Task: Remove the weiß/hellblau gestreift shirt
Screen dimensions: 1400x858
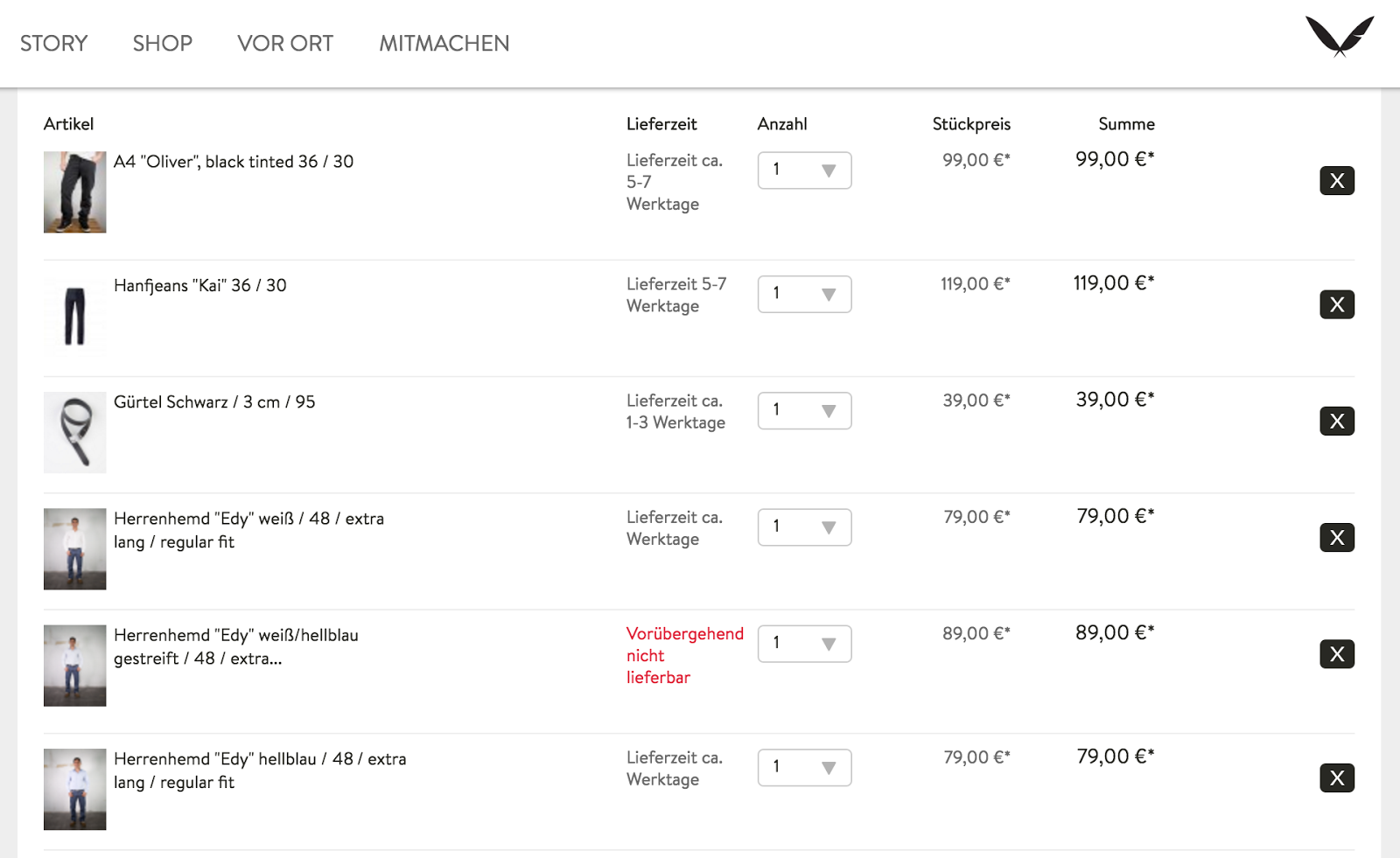Action: [x=1337, y=654]
